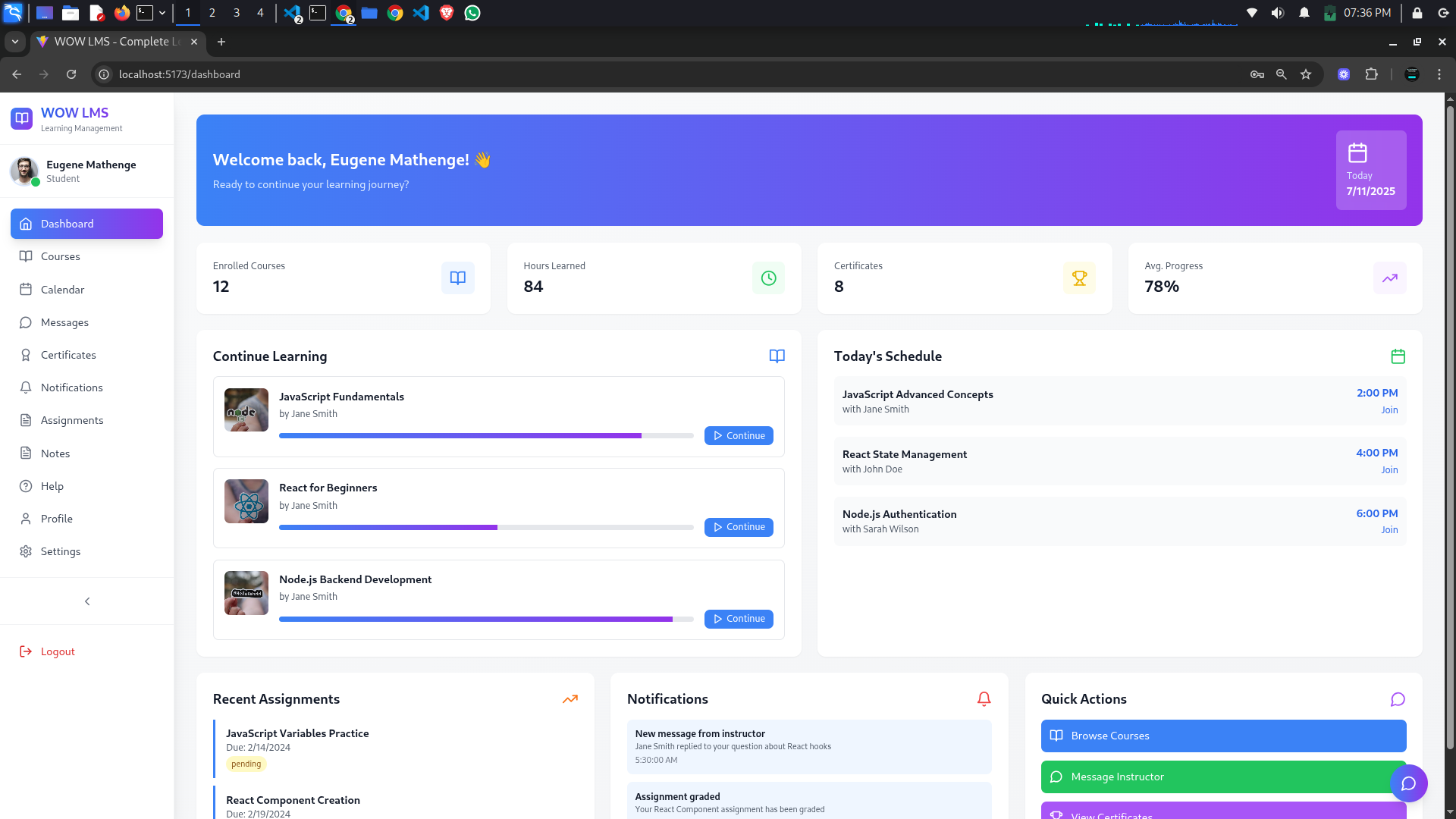Screen dimensions: 1456x819
Task: Join the JavaScript Advanced Concepts session
Action: (x=1389, y=410)
